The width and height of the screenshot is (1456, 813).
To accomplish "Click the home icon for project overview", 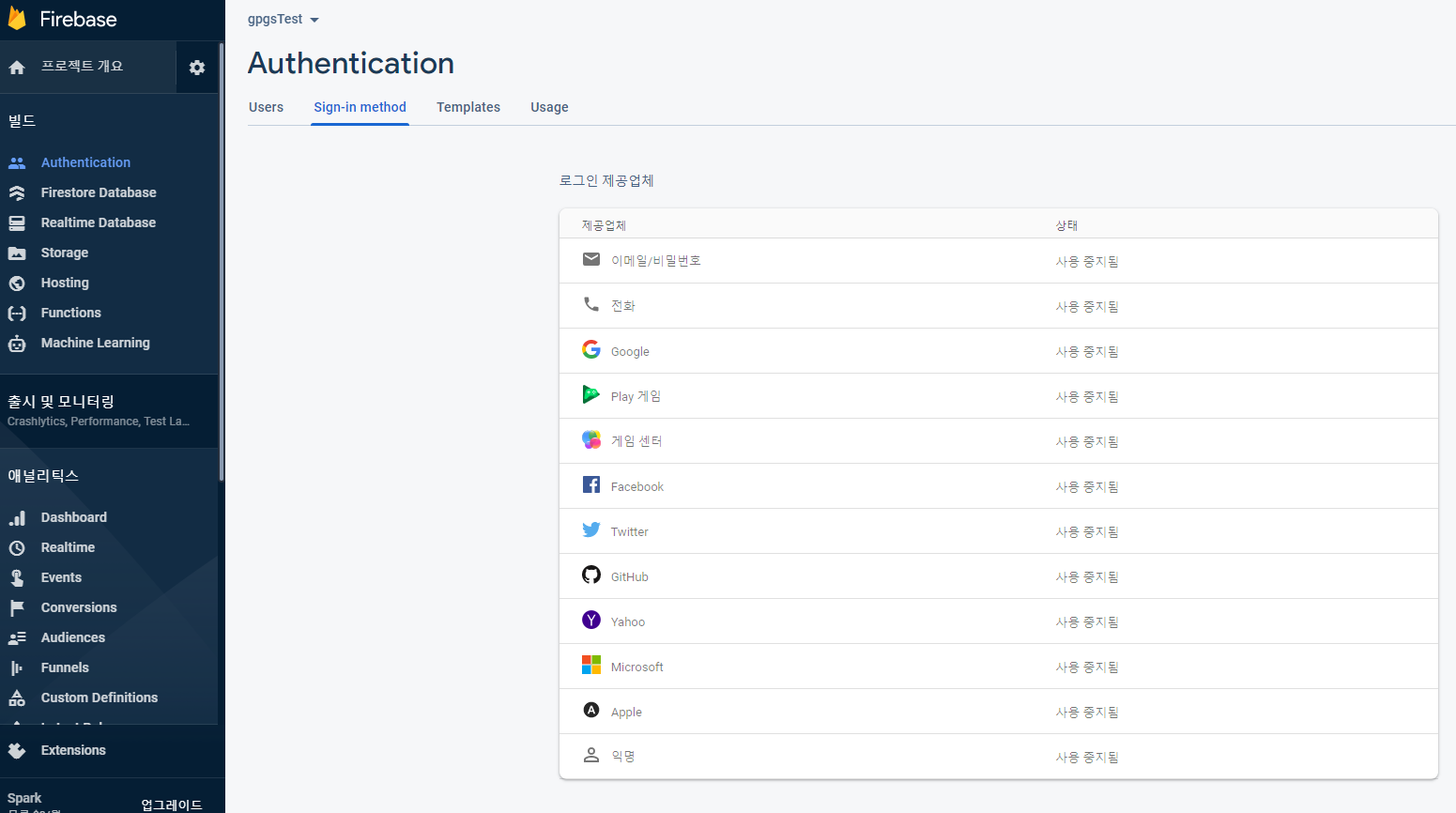I will [17, 68].
